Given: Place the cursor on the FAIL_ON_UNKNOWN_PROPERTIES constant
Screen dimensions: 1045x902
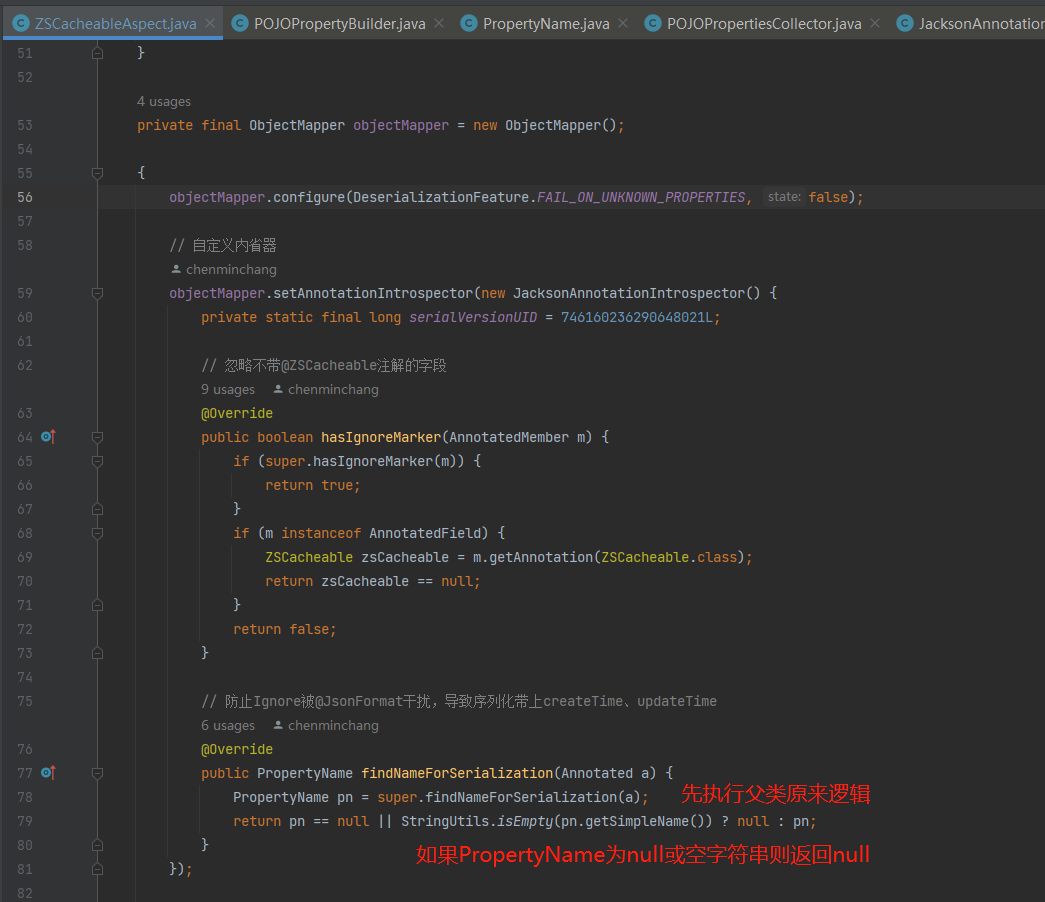Looking at the screenshot, I should coord(641,197).
